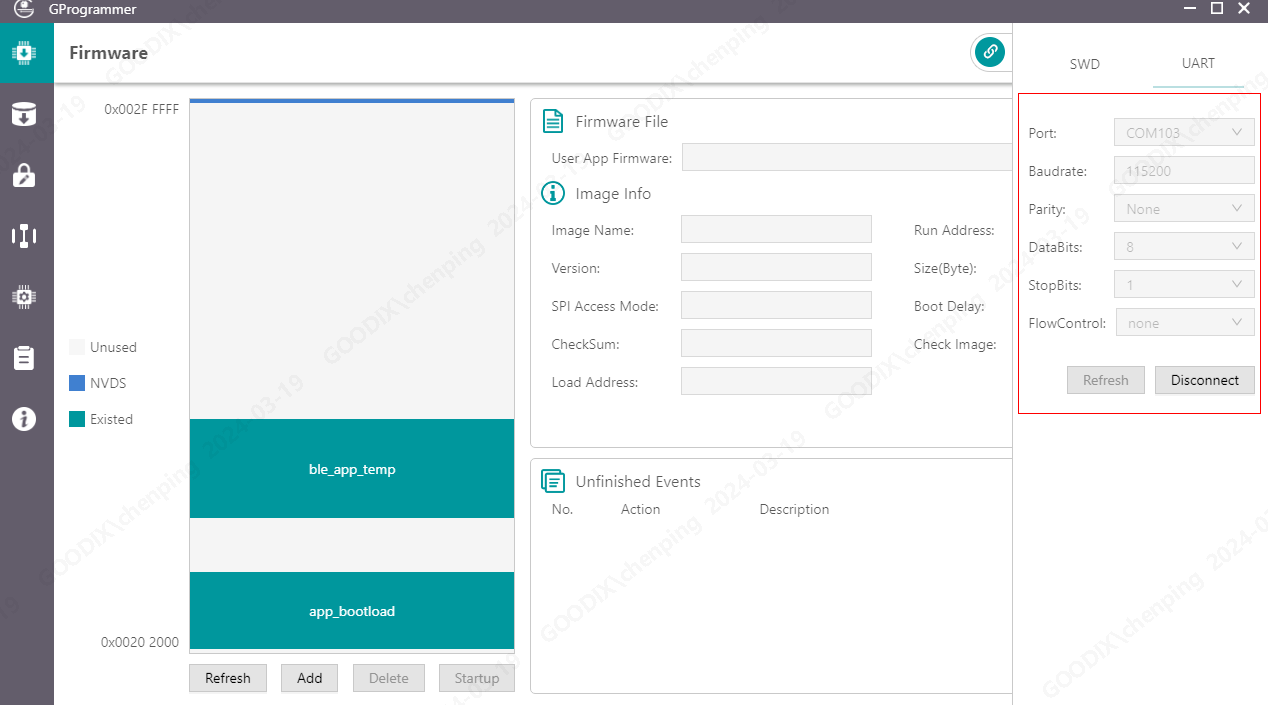Open the Help info icon in sidebar

coord(24,419)
